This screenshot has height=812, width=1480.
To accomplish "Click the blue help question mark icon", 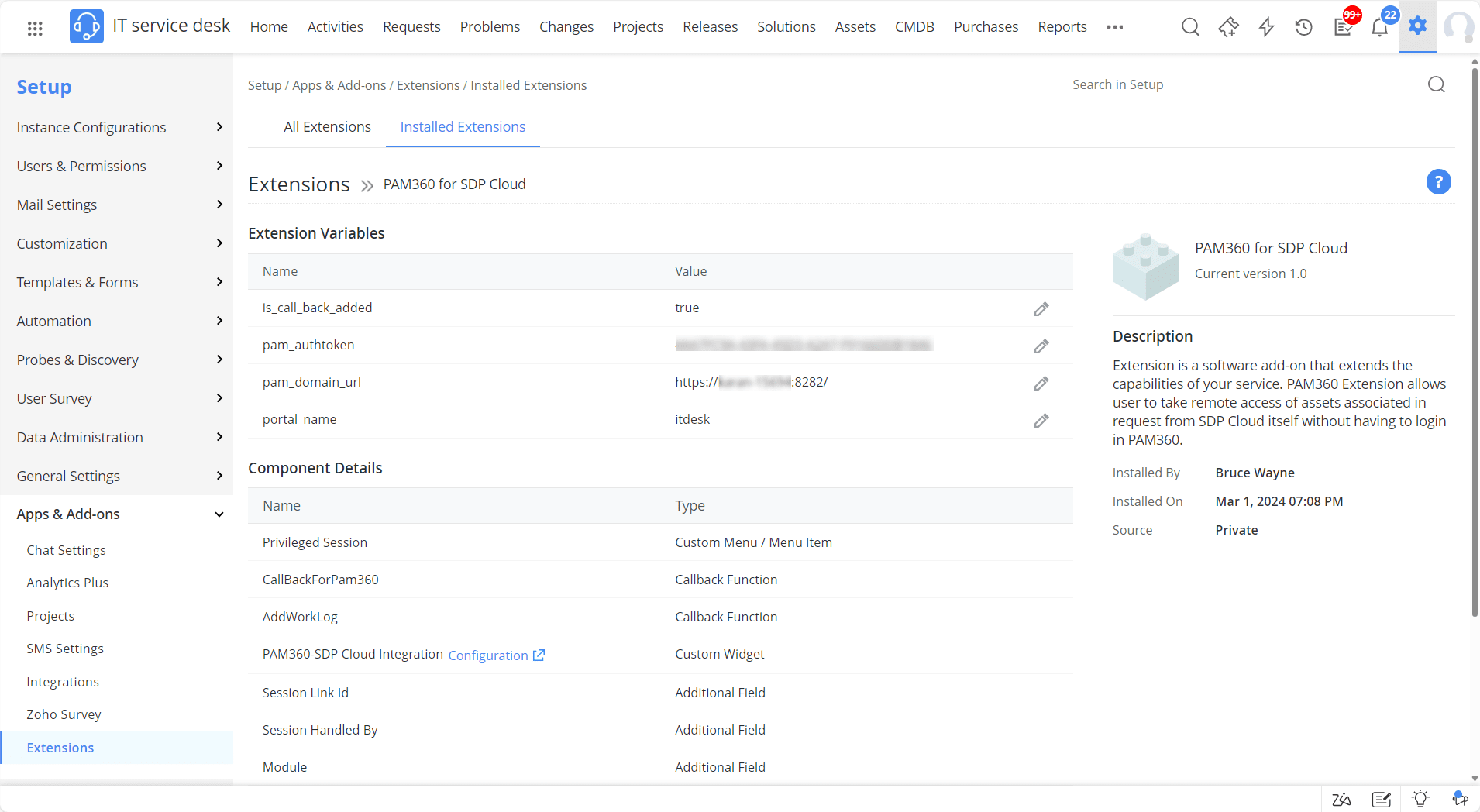I will tap(1438, 182).
